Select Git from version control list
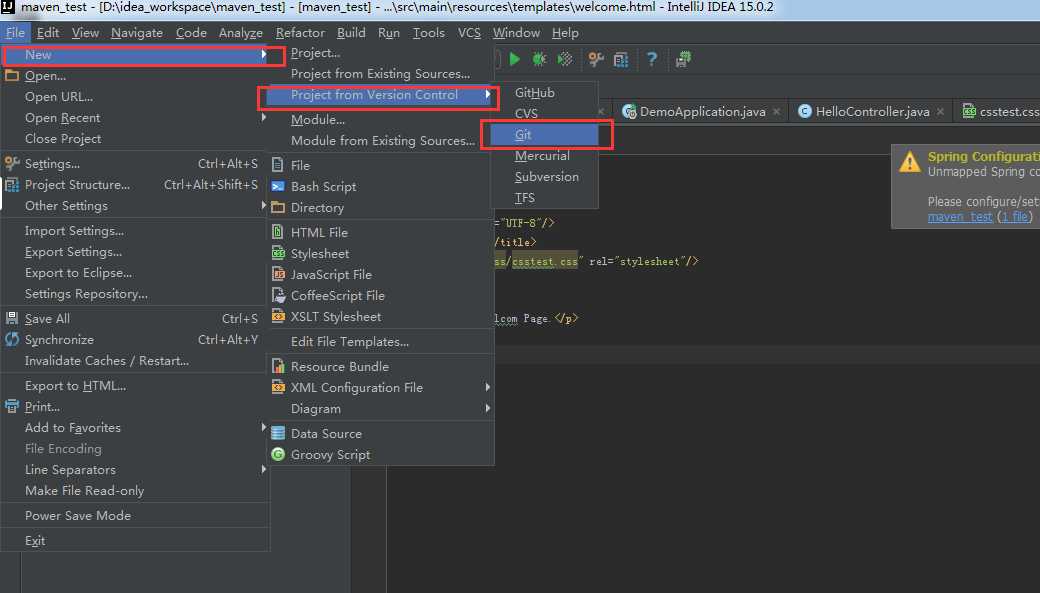The height and width of the screenshot is (593, 1040). (544, 135)
